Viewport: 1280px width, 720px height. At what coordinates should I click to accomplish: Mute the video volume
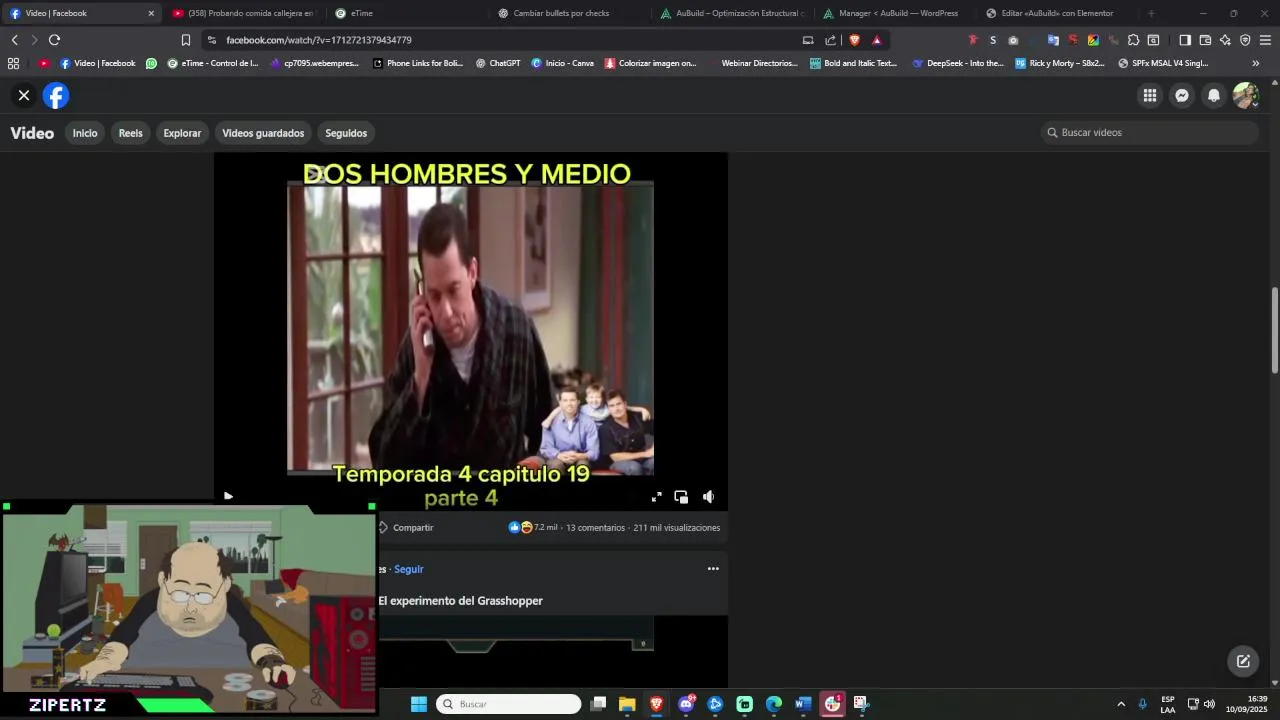pos(708,497)
